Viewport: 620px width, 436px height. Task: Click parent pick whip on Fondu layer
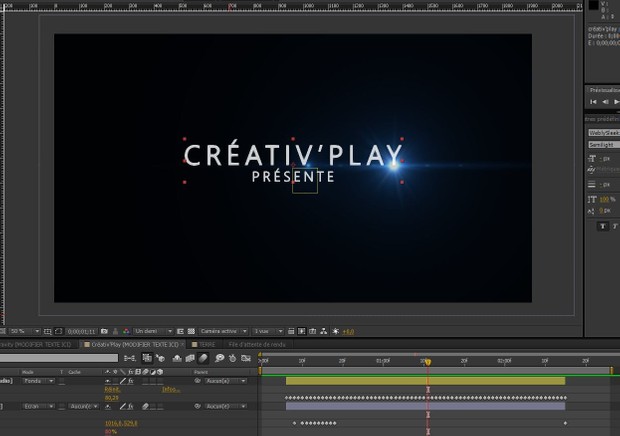pos(197,381)
